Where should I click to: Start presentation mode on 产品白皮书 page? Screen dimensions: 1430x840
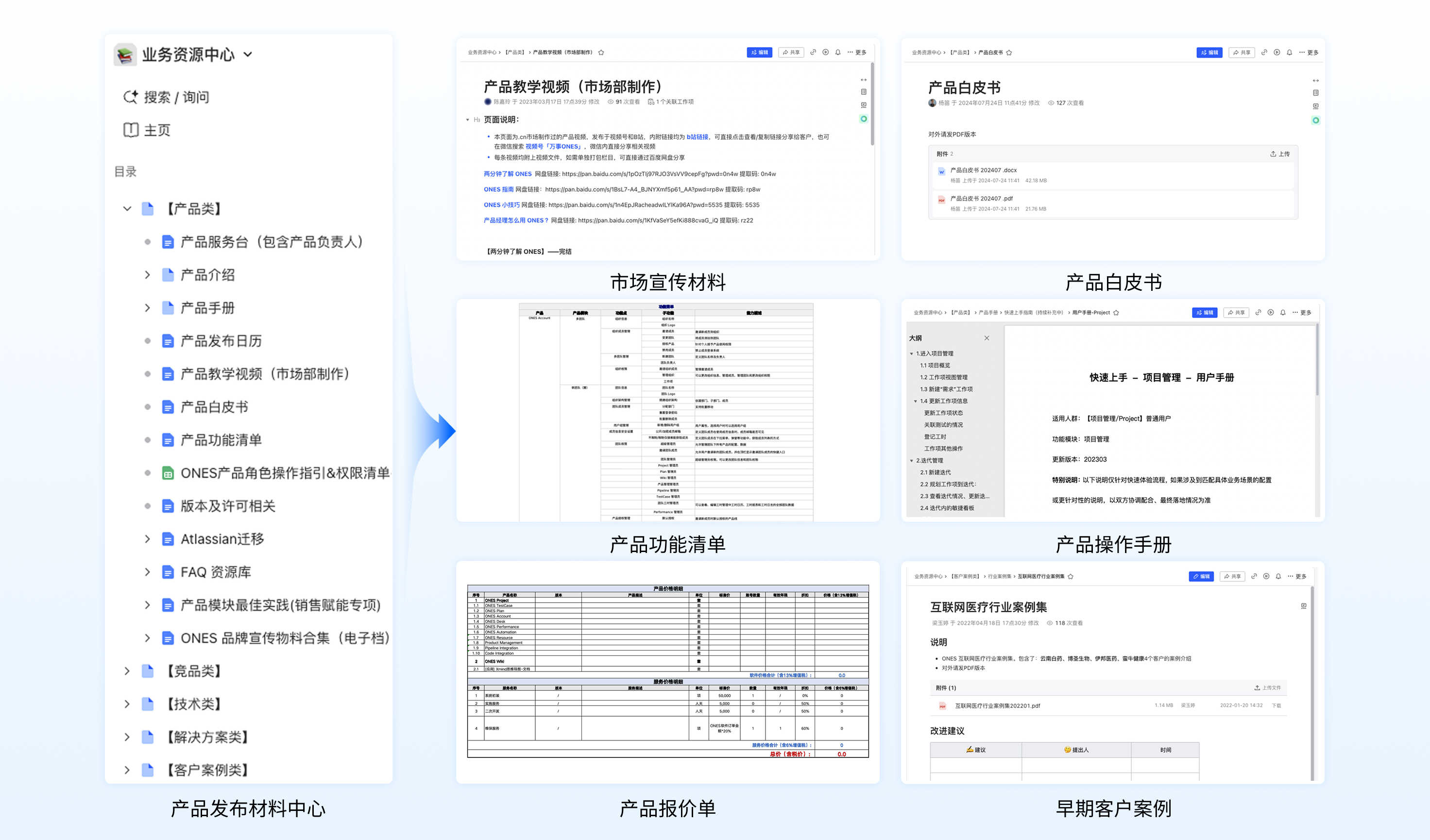pyautogui.click(x=1277, y=52)
